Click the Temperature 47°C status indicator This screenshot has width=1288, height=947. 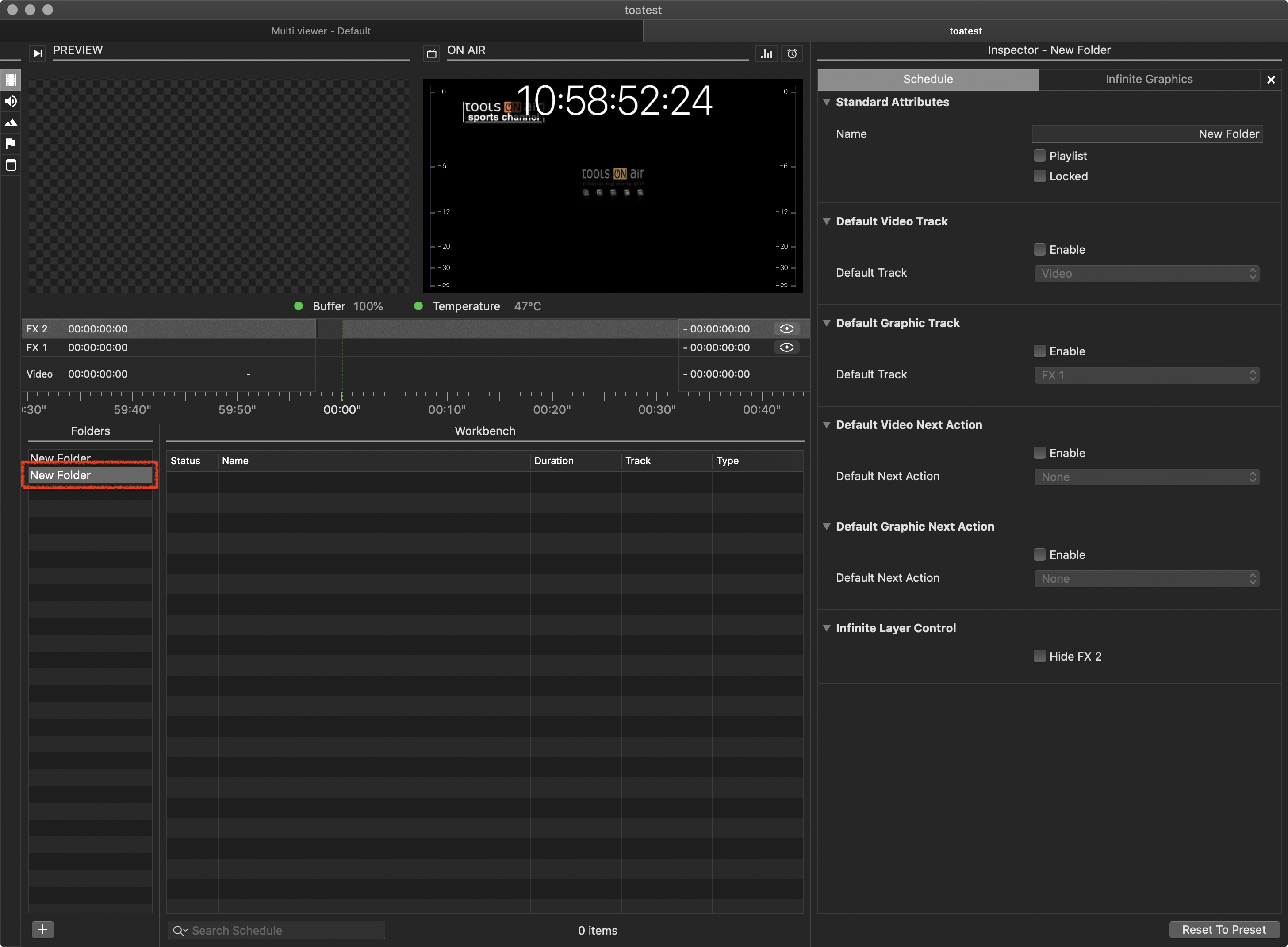click(x=477, y=306)
